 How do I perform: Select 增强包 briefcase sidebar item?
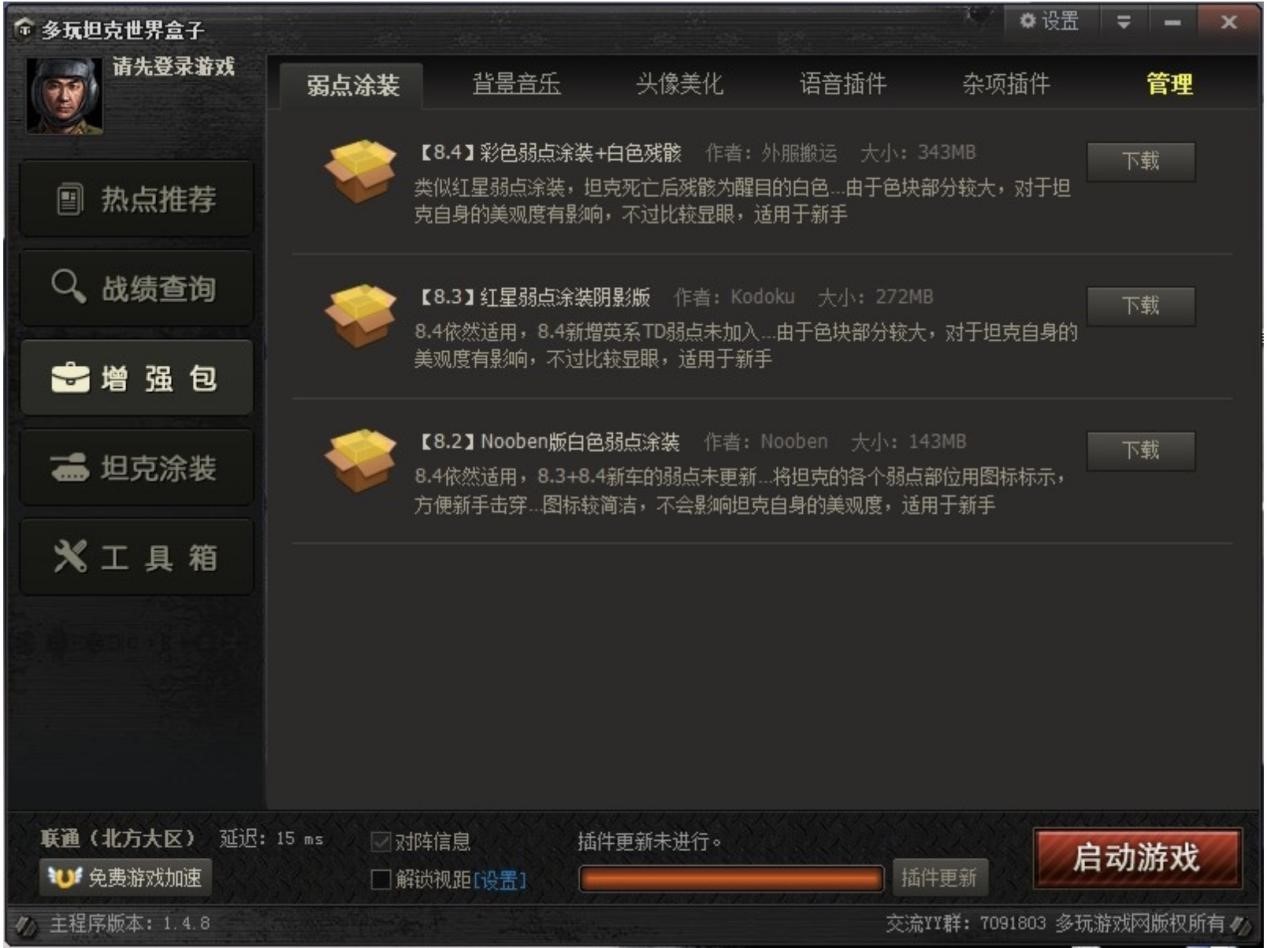pyautogui.click(x=137, y=378)
